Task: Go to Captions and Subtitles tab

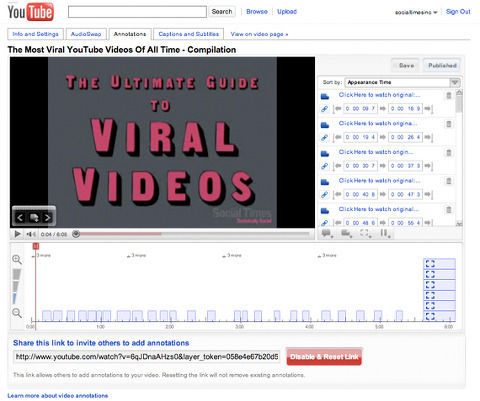Action: (189, 34)
